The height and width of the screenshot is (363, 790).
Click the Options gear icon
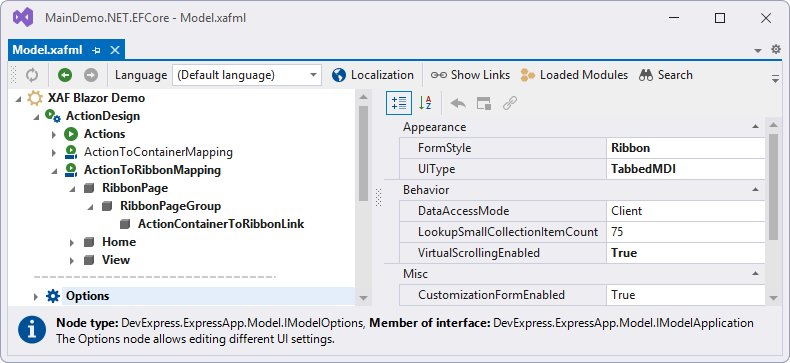[52, 296]
